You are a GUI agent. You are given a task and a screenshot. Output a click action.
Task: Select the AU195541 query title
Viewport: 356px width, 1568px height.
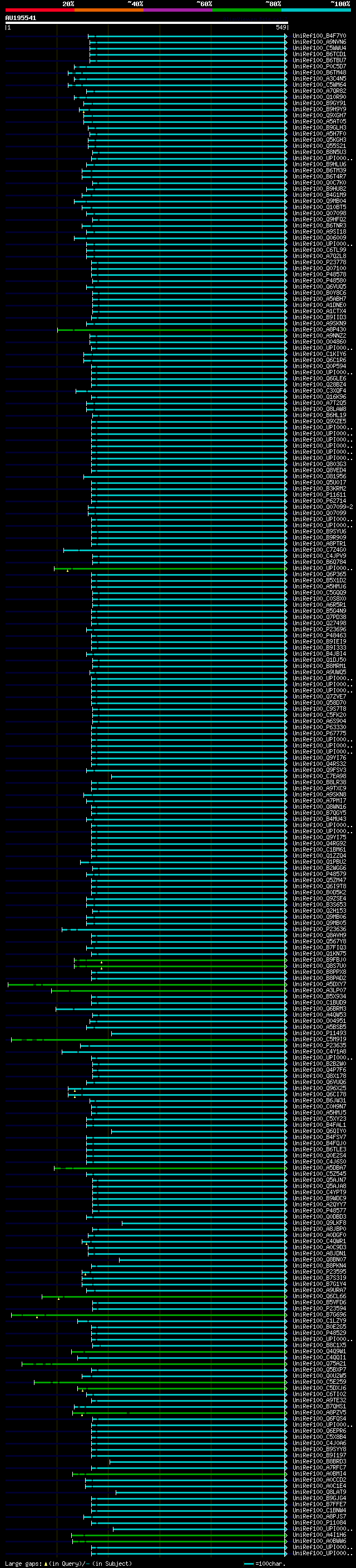21,18
